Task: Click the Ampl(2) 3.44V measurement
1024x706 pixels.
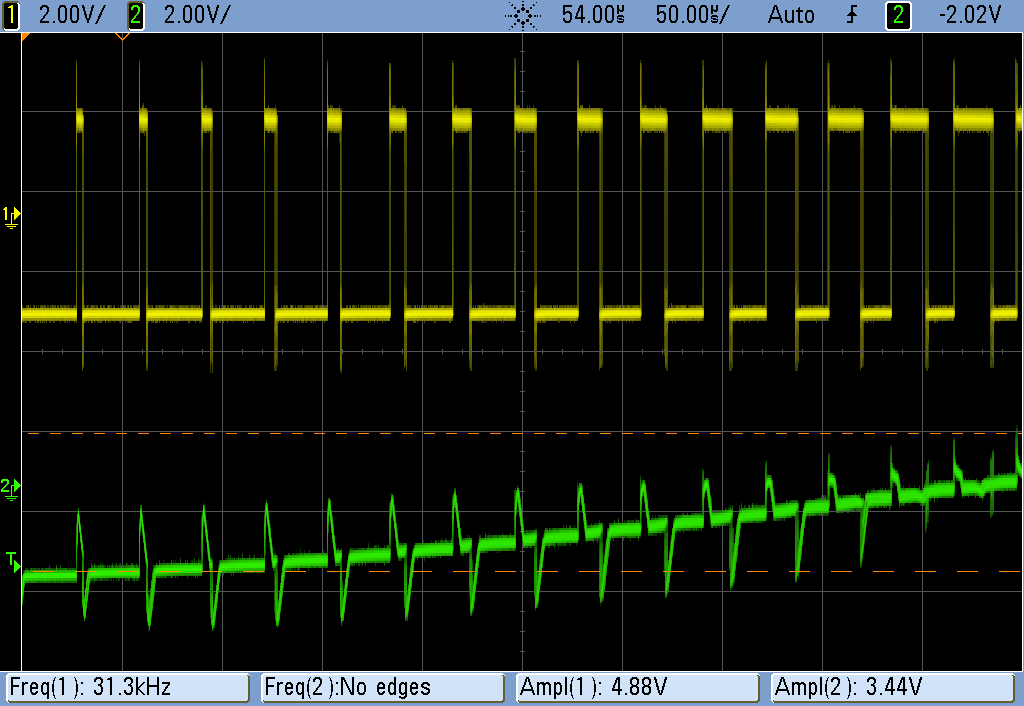Action: tap(894, 687)
